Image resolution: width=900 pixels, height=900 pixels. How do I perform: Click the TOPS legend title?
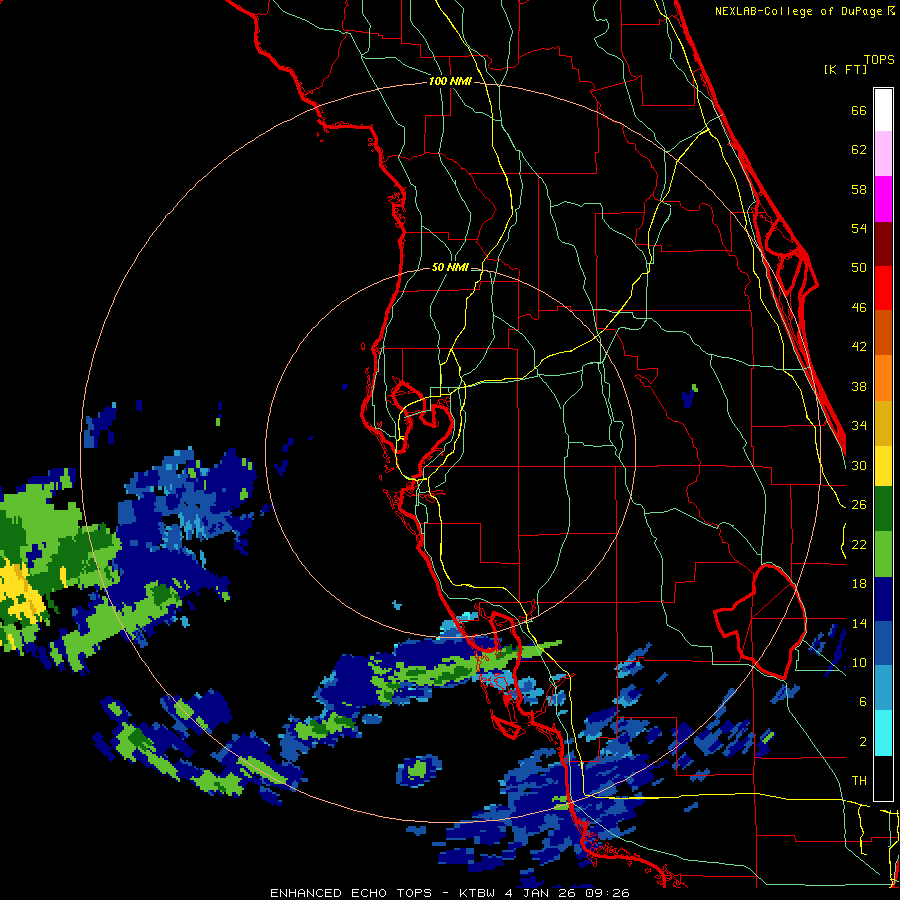(x=879, y=60)
